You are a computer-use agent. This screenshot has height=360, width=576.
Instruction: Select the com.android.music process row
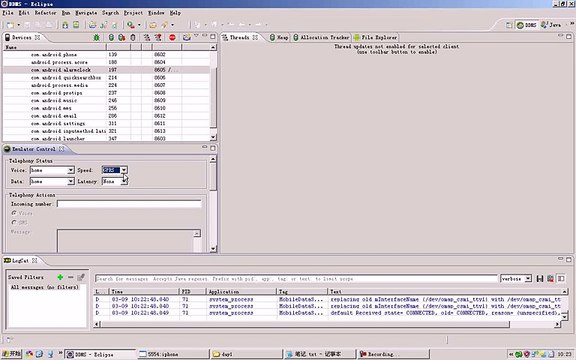(x=107, y=100)
